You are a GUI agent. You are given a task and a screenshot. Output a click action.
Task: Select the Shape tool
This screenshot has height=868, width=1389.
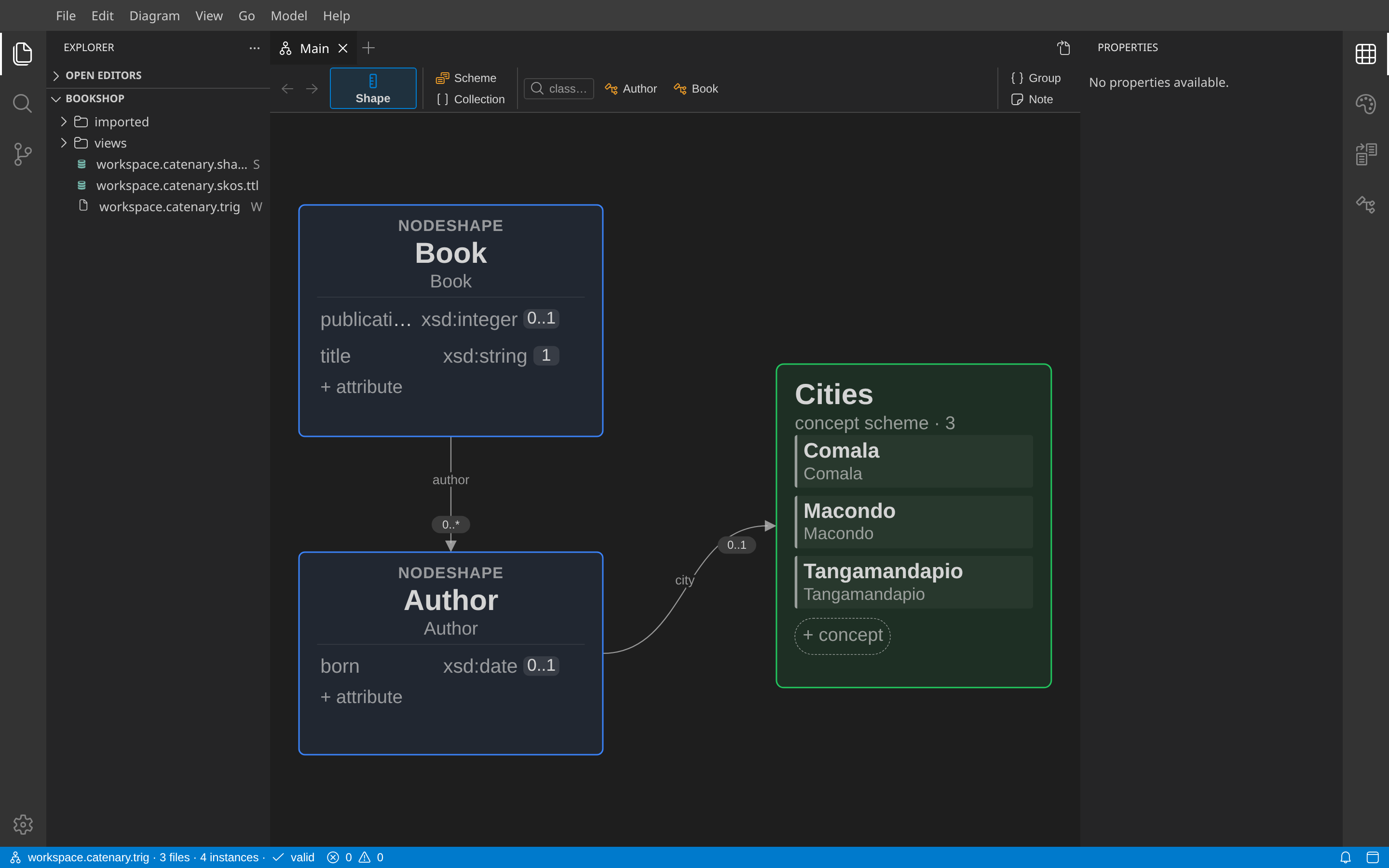pos(373,88)
